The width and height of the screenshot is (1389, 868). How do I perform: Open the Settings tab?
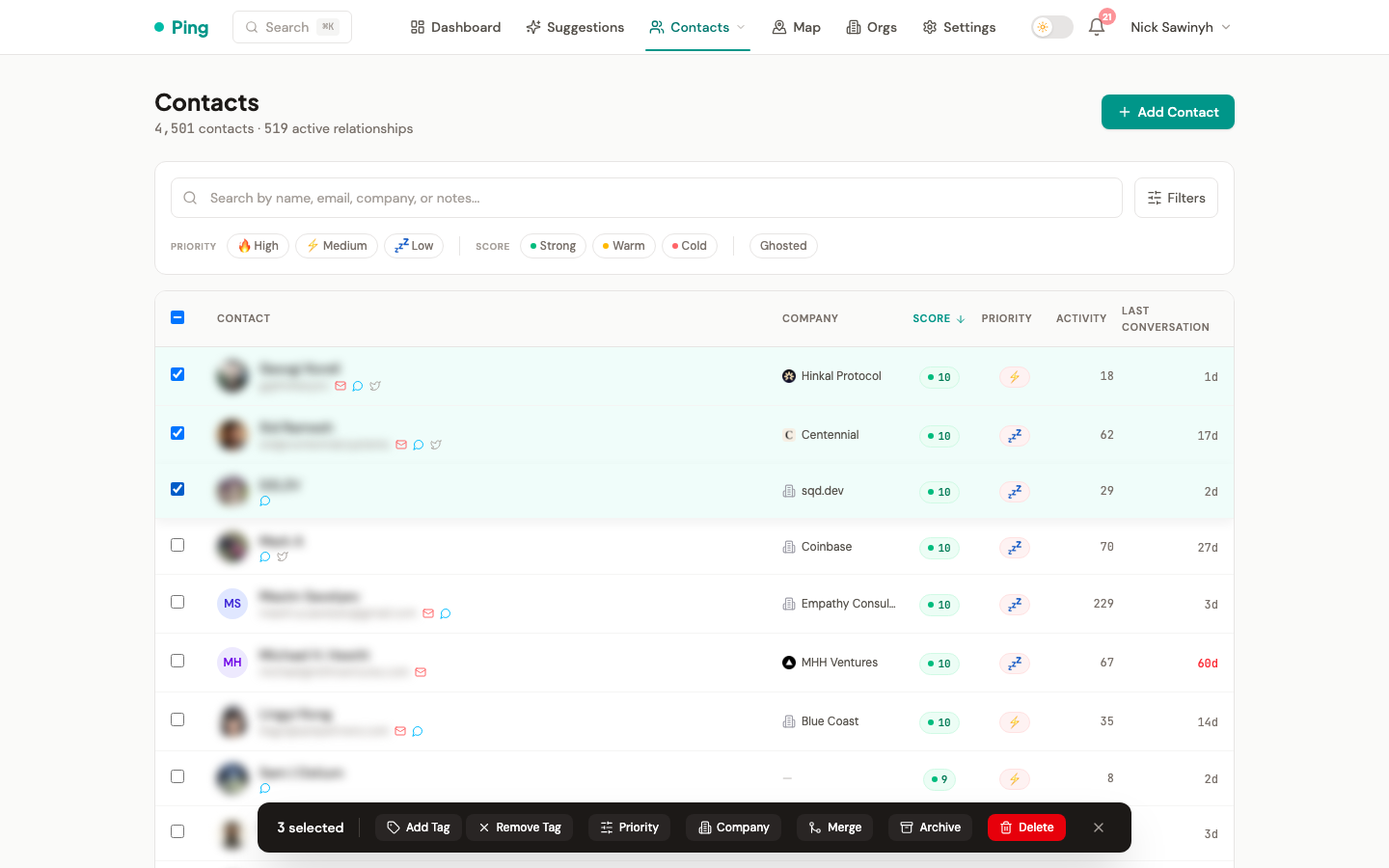point(959,27)
